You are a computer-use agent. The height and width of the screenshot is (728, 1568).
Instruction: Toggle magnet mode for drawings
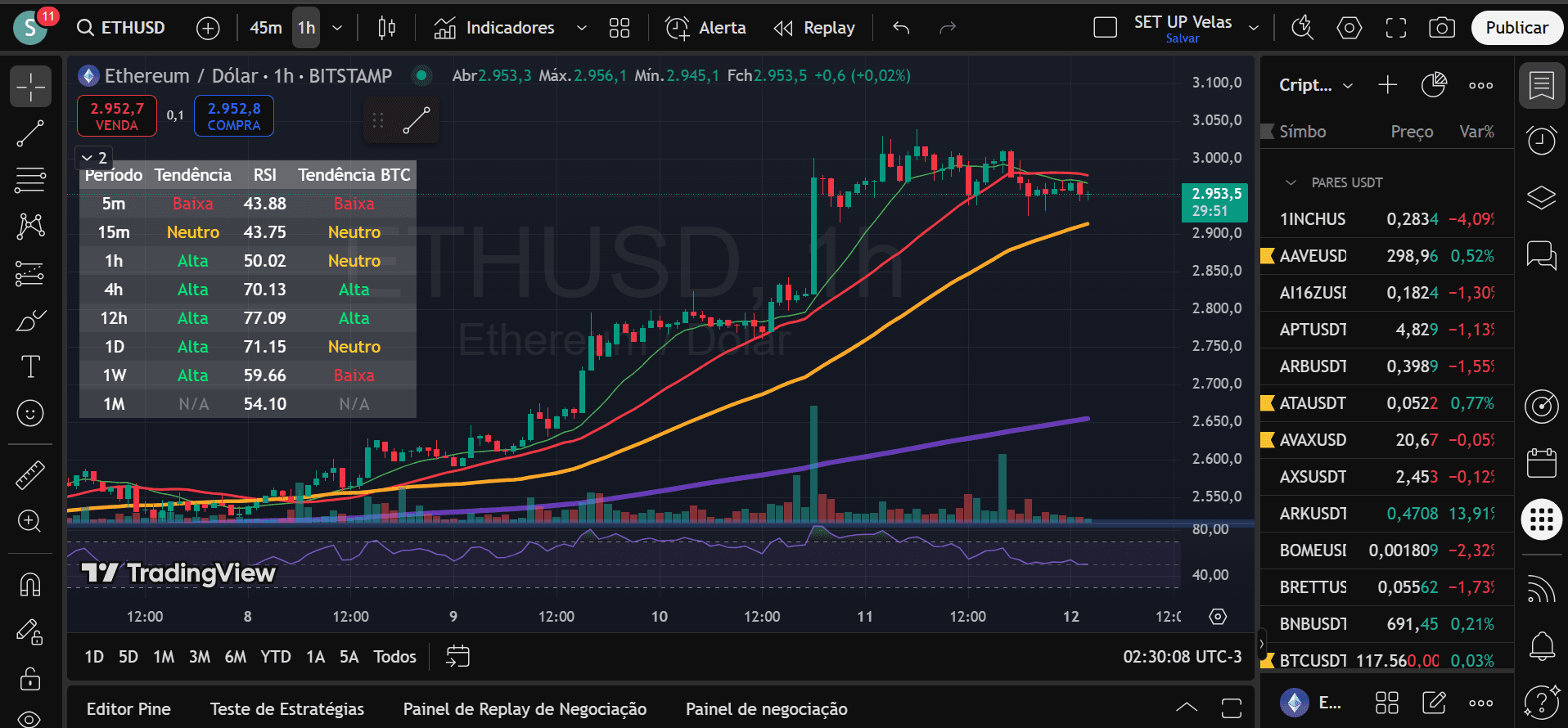click(x=31, y=585)
